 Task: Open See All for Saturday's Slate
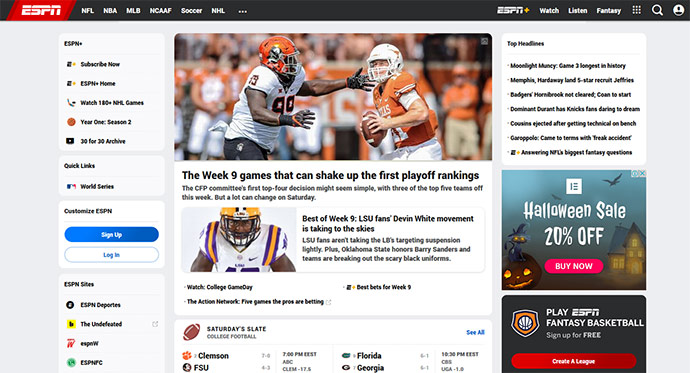coord(475,333)
